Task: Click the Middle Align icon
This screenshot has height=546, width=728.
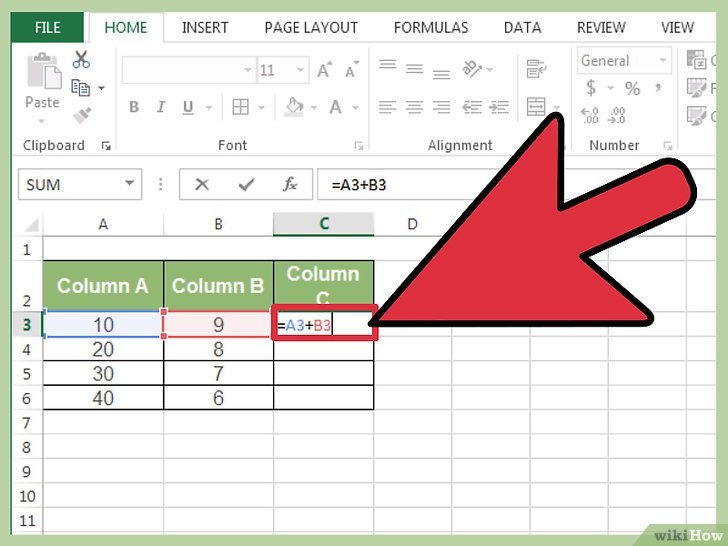Action: pyautogui.click(x=415, y=69)
